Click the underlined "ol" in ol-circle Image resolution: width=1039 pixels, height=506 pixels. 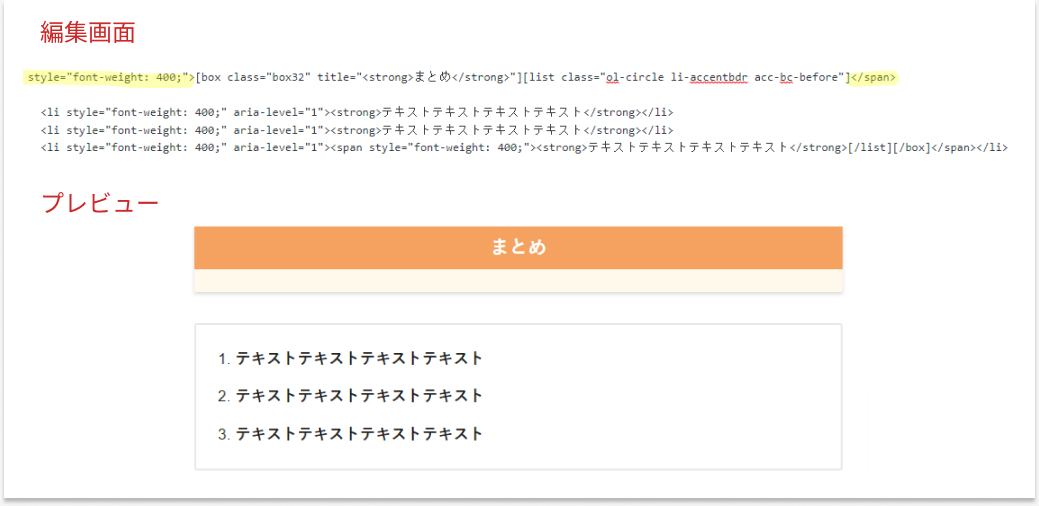tap(612, 77)
